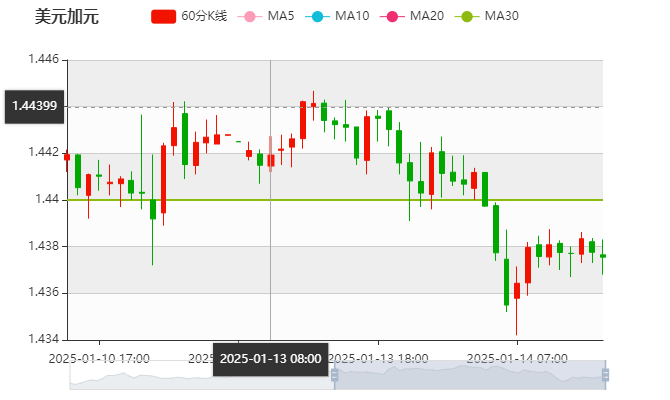Click the highlighted selected range in the zoom bar
The height and width of the screenshot is (400, 670).
470,375
